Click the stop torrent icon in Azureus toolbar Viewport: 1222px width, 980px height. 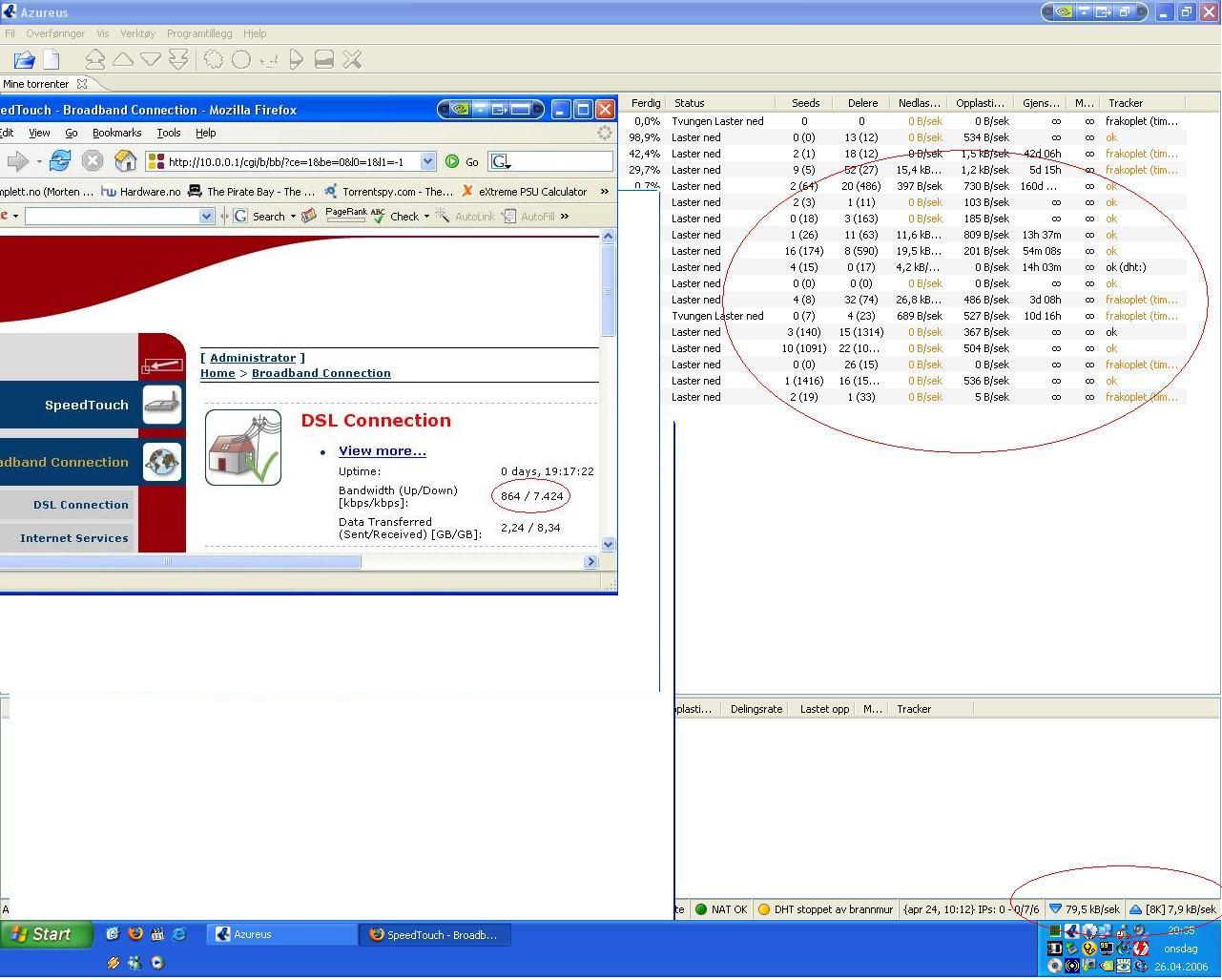324,60
